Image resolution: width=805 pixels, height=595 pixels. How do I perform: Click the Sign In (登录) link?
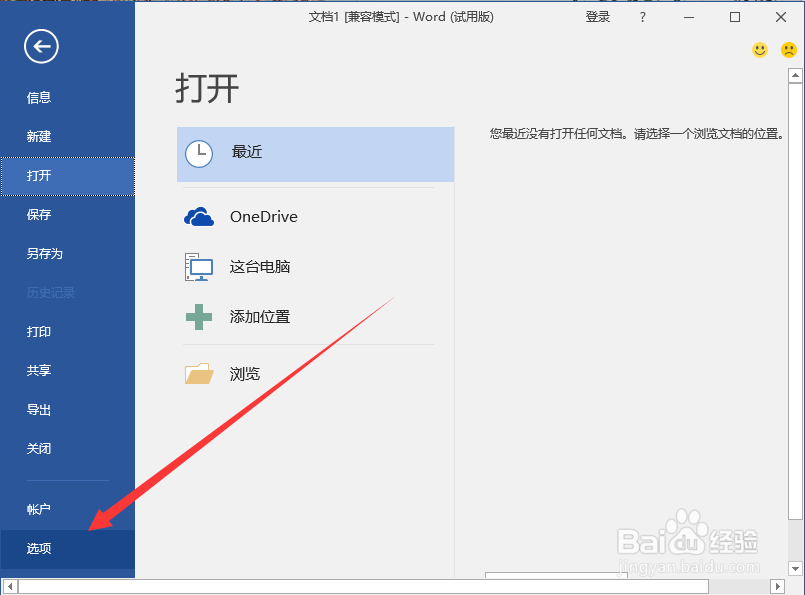pos(597,17)
